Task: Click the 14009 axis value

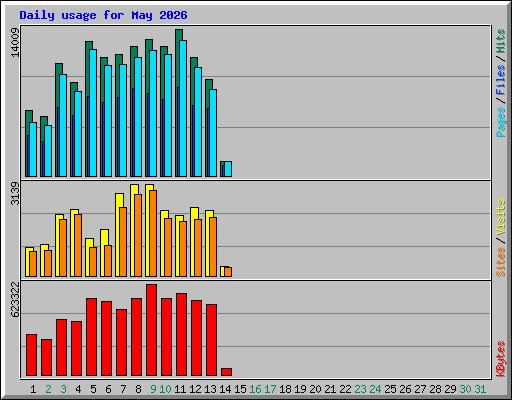Action: 15,42
